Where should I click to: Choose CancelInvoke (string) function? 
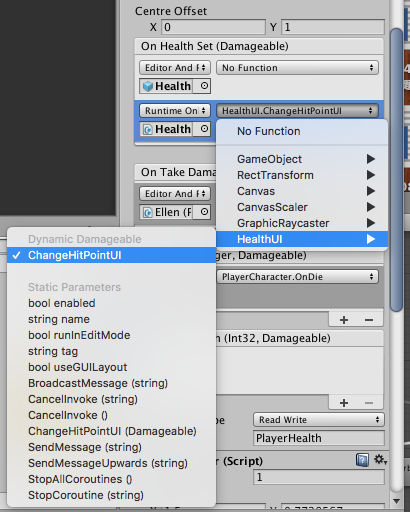[111, 399]
